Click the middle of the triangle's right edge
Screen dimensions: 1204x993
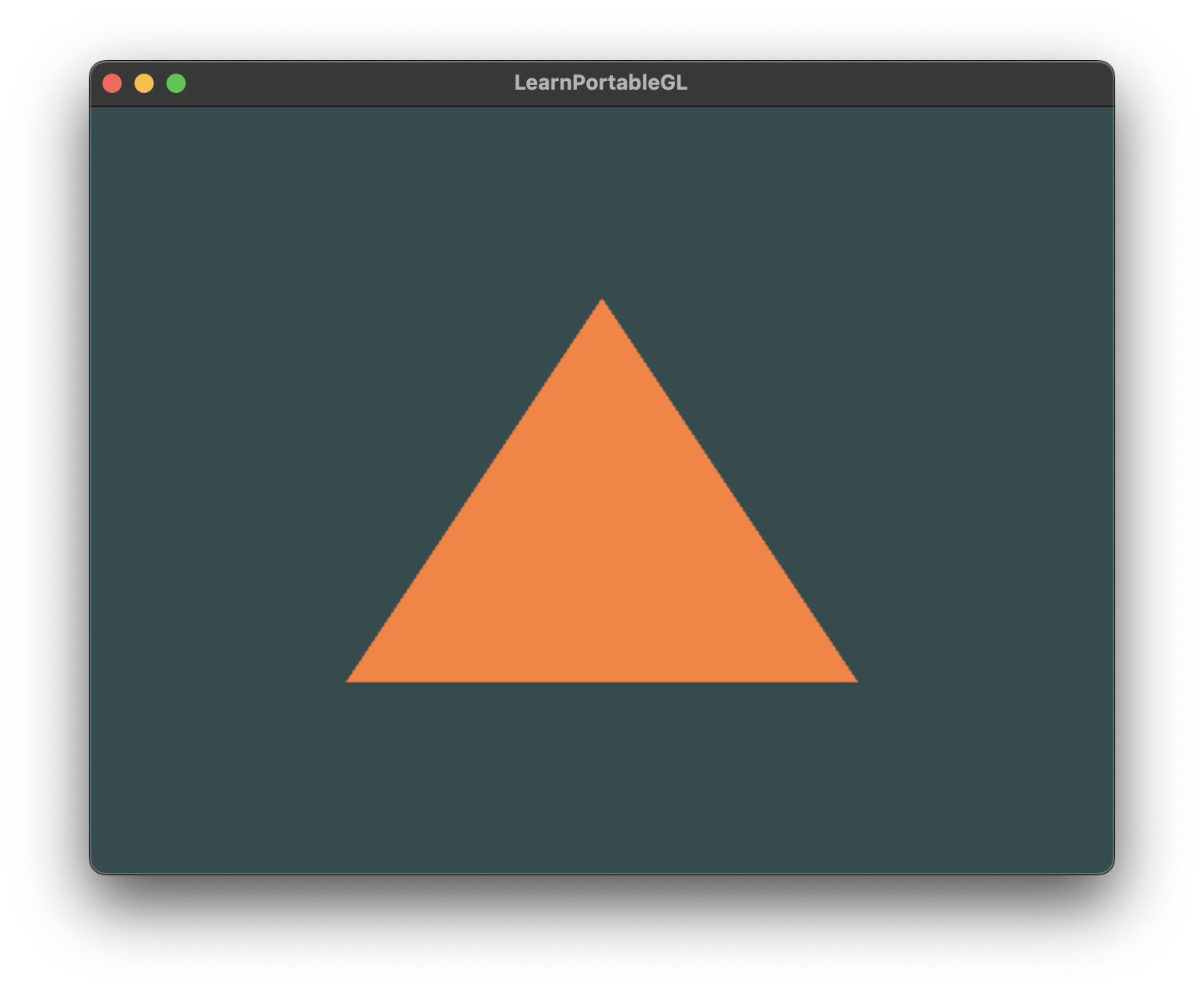tap(728, 490)
